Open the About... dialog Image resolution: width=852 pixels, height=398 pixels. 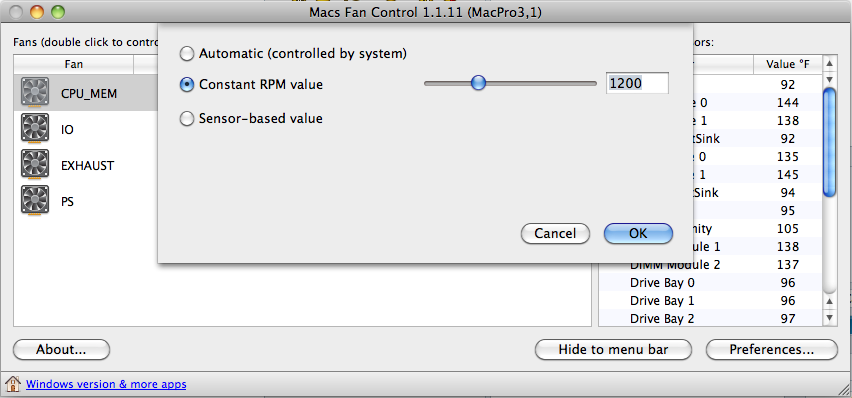coord(61,350)
